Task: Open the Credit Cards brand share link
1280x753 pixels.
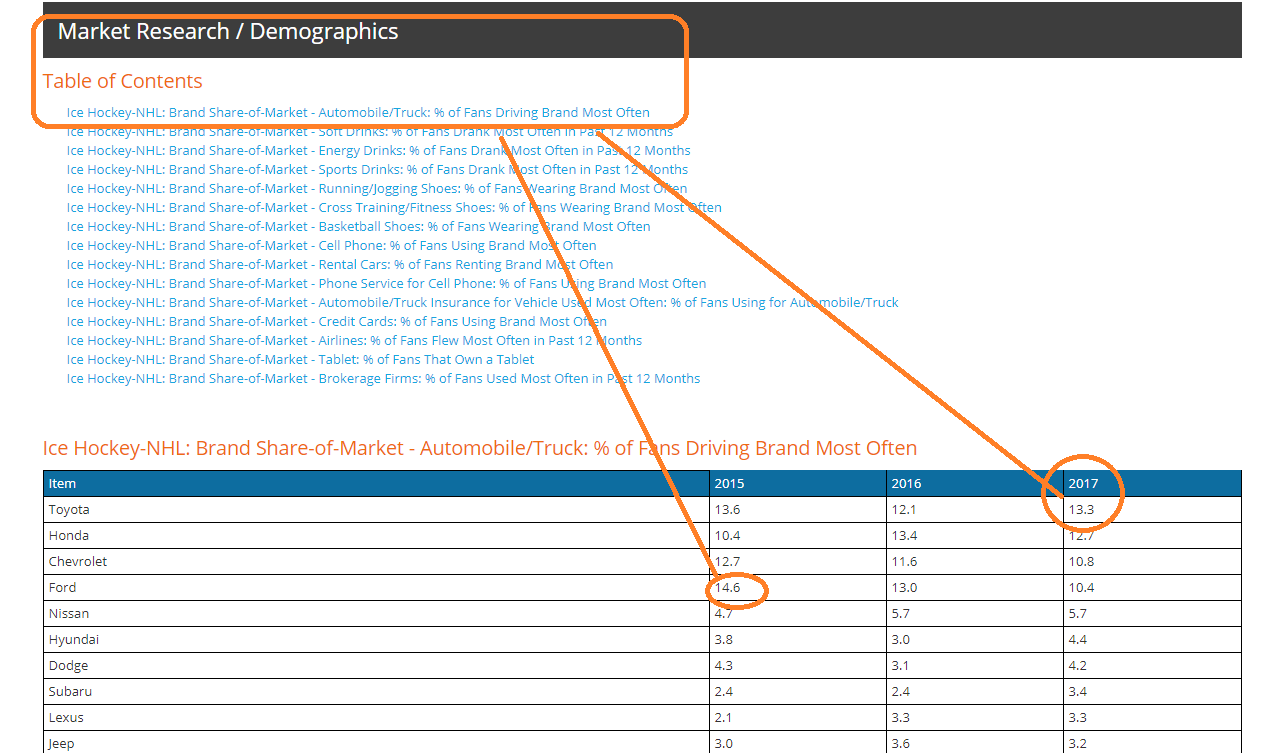Action: [337, 322]
